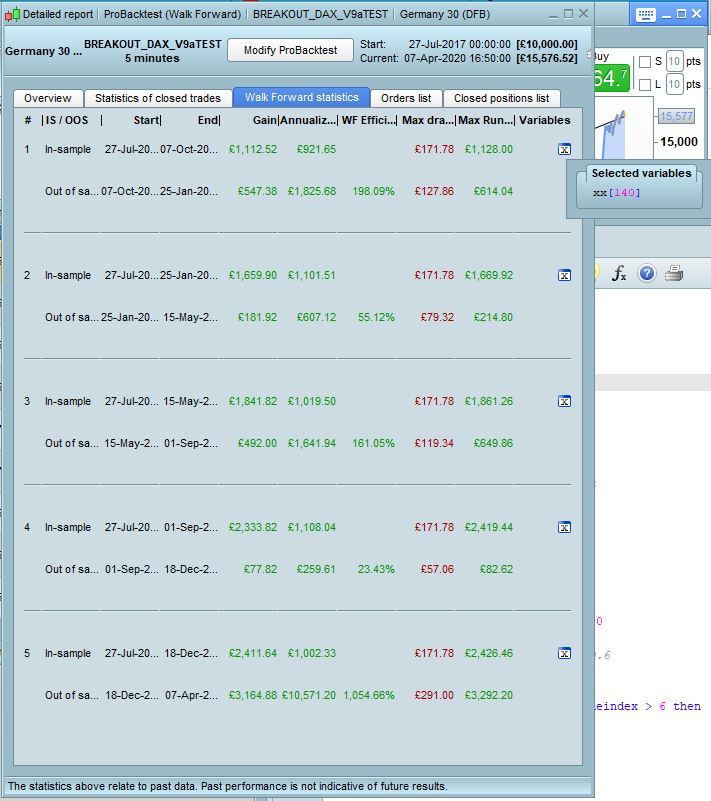Select WF efficiency value 23.43%
711x801 pixels.
(376, 569)
